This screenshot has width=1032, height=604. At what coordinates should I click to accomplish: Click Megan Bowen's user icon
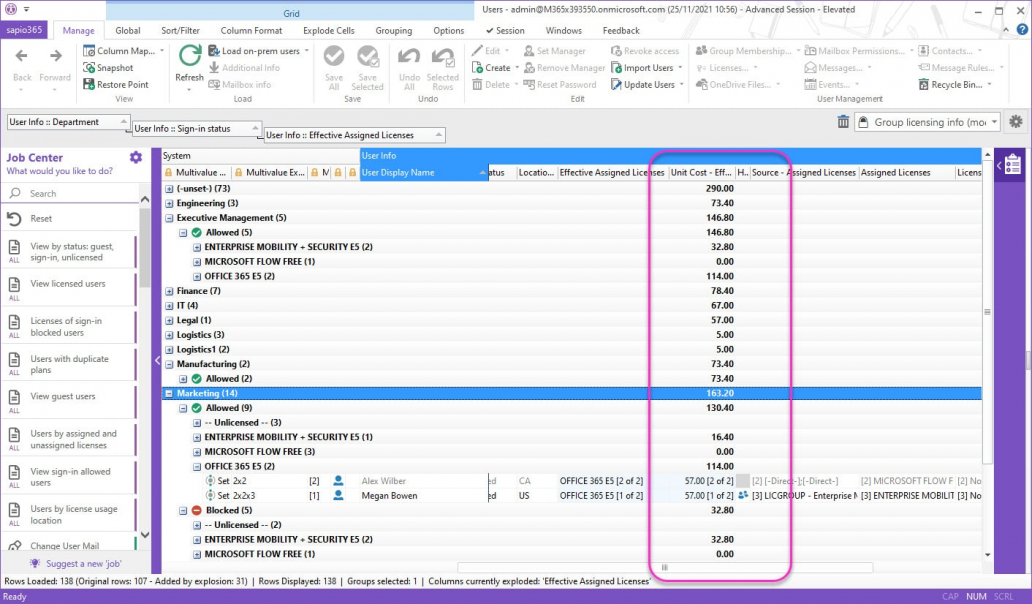338,495
